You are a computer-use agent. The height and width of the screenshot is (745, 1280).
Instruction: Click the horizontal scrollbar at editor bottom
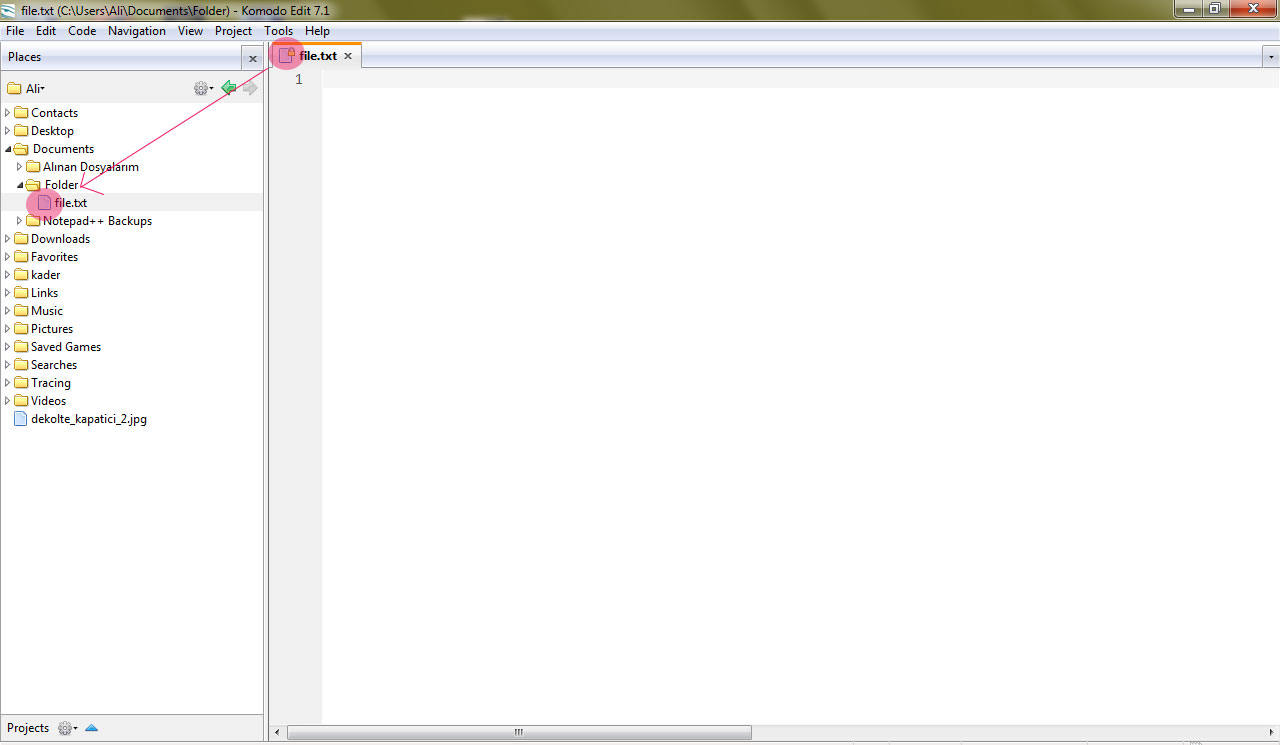[518, 732]
